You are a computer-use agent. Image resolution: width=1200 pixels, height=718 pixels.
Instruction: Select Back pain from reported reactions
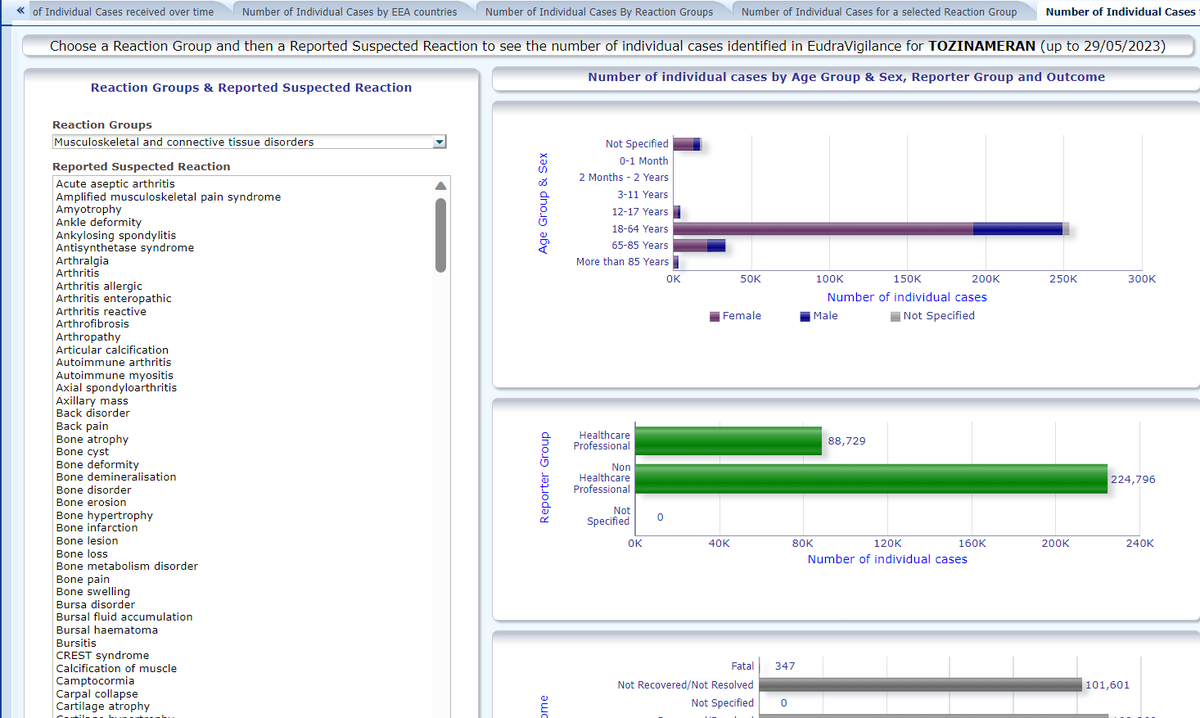tap(82, 426)
